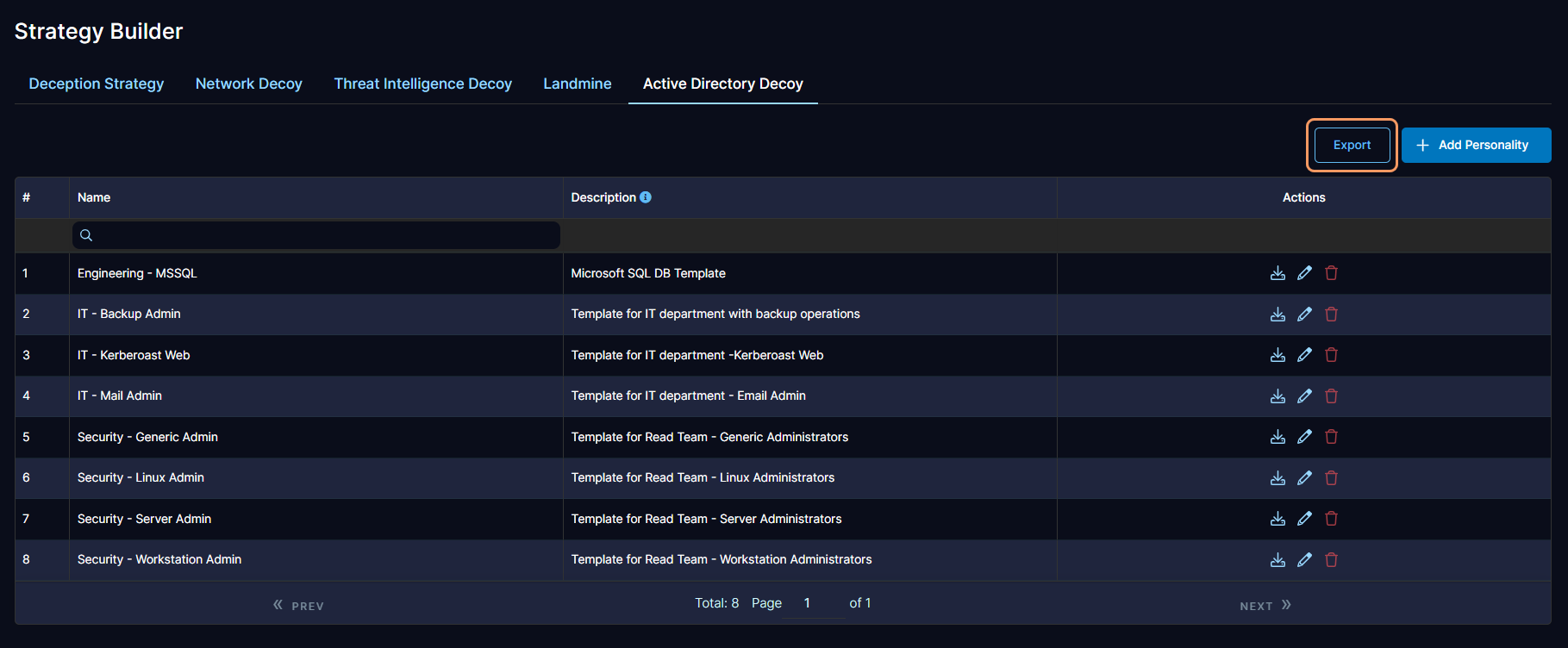Edit the IT - Backup Admin personality
Viewport: 1568px width, 648px height.
(x=1304, y=315)
